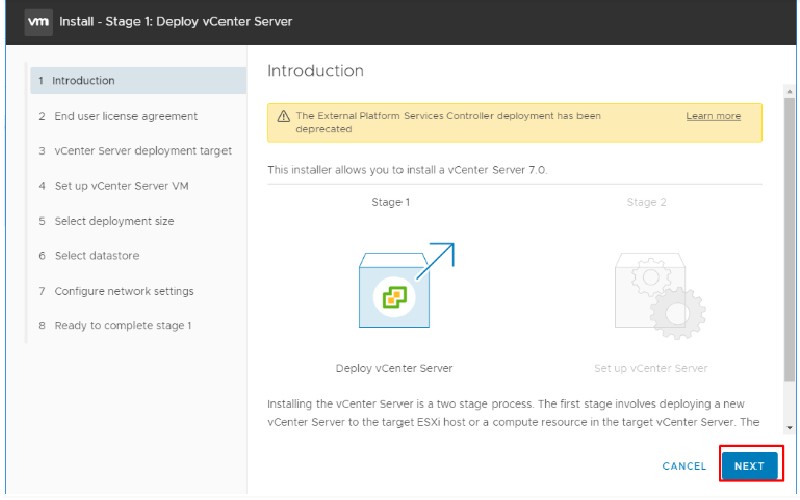Click text 'This installer allows you to install'
Screen dimensions: 800x500
tap(407, 170)
